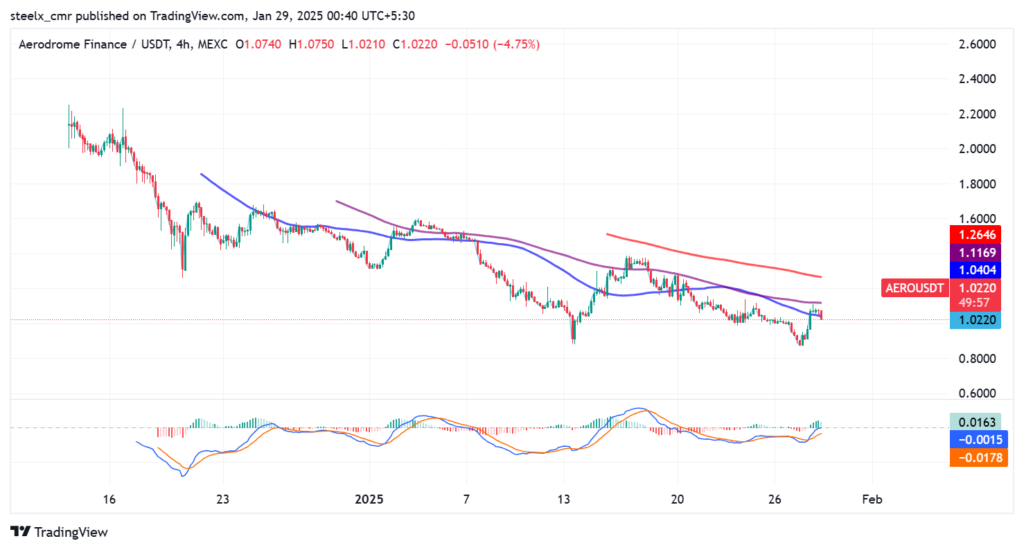Click the red 1.2646 moving average label

click(975, 235)
